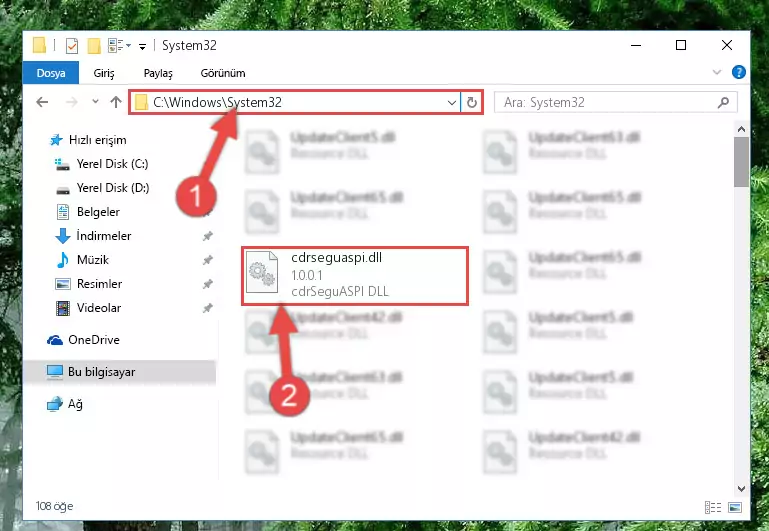Viewport: 769px width, 531px height.
Task: Maximize the System32 window
Action: click(x=681, y=45)
